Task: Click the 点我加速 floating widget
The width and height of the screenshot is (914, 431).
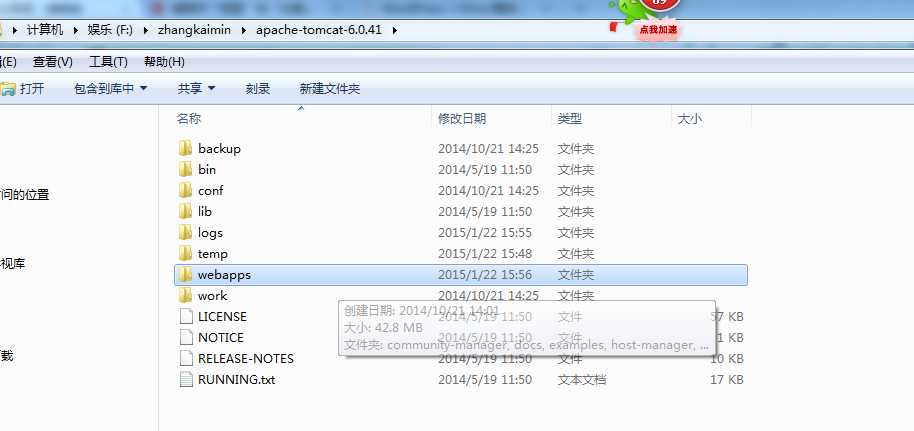Action: [x=658, y=29]
